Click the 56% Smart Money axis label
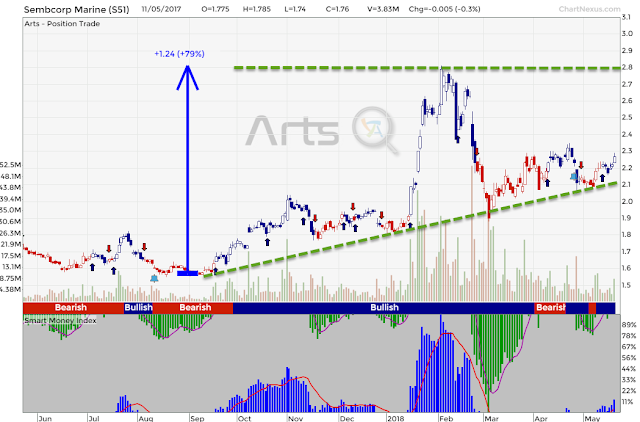The width and height of the screenshot is (640, 422). [629, 358]
